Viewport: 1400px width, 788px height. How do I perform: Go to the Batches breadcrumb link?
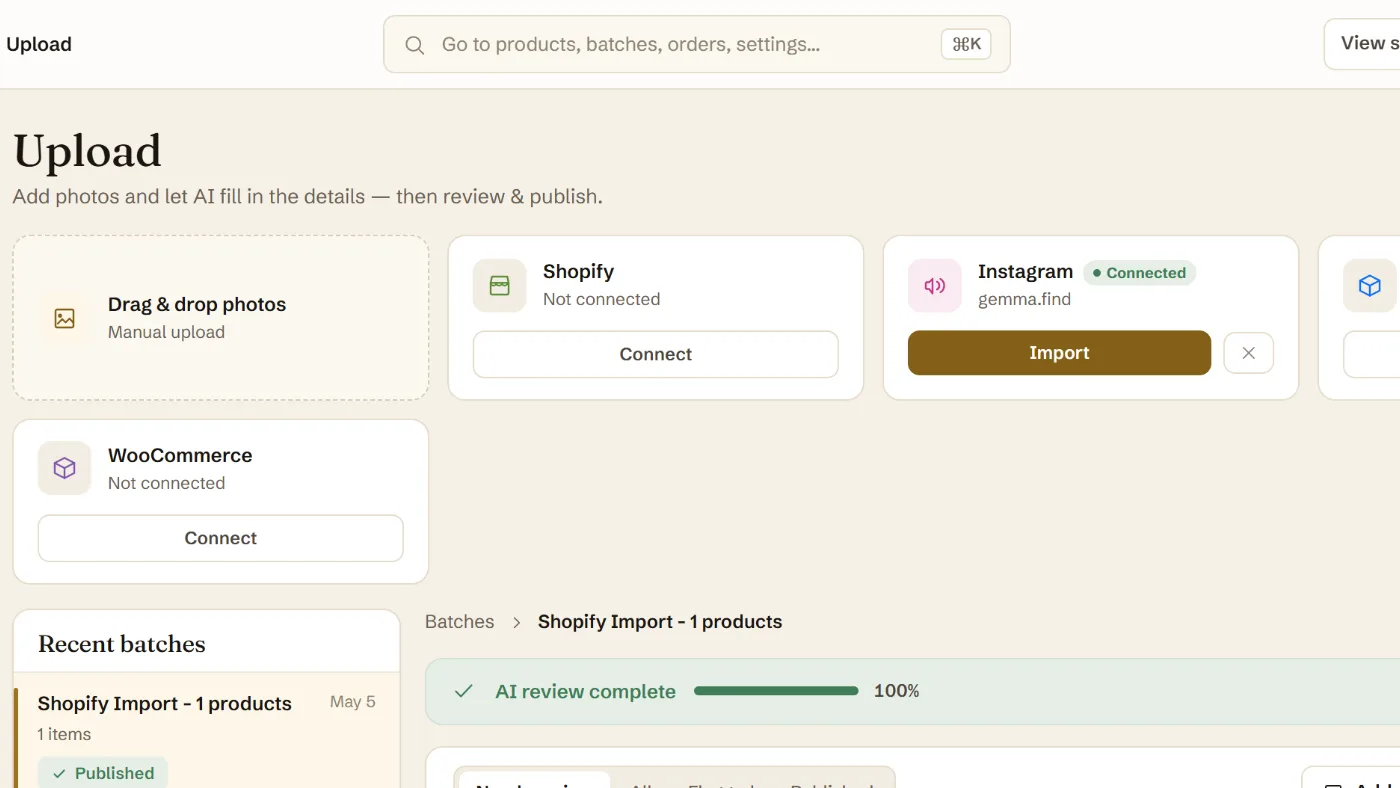point(460,622)
